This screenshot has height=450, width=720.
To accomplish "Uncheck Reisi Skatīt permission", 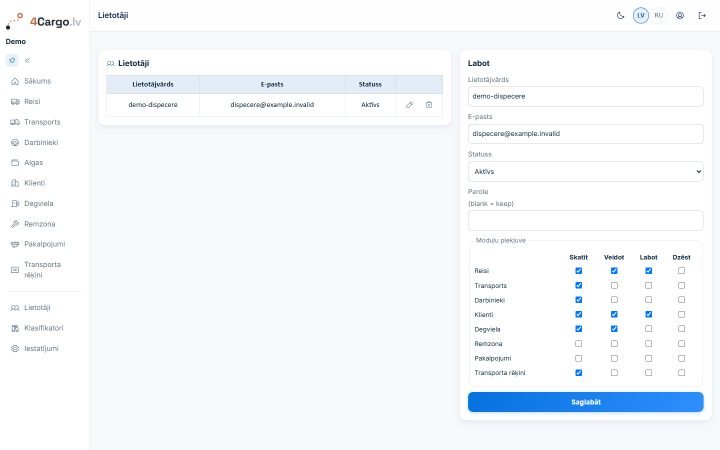I will 579,271.
